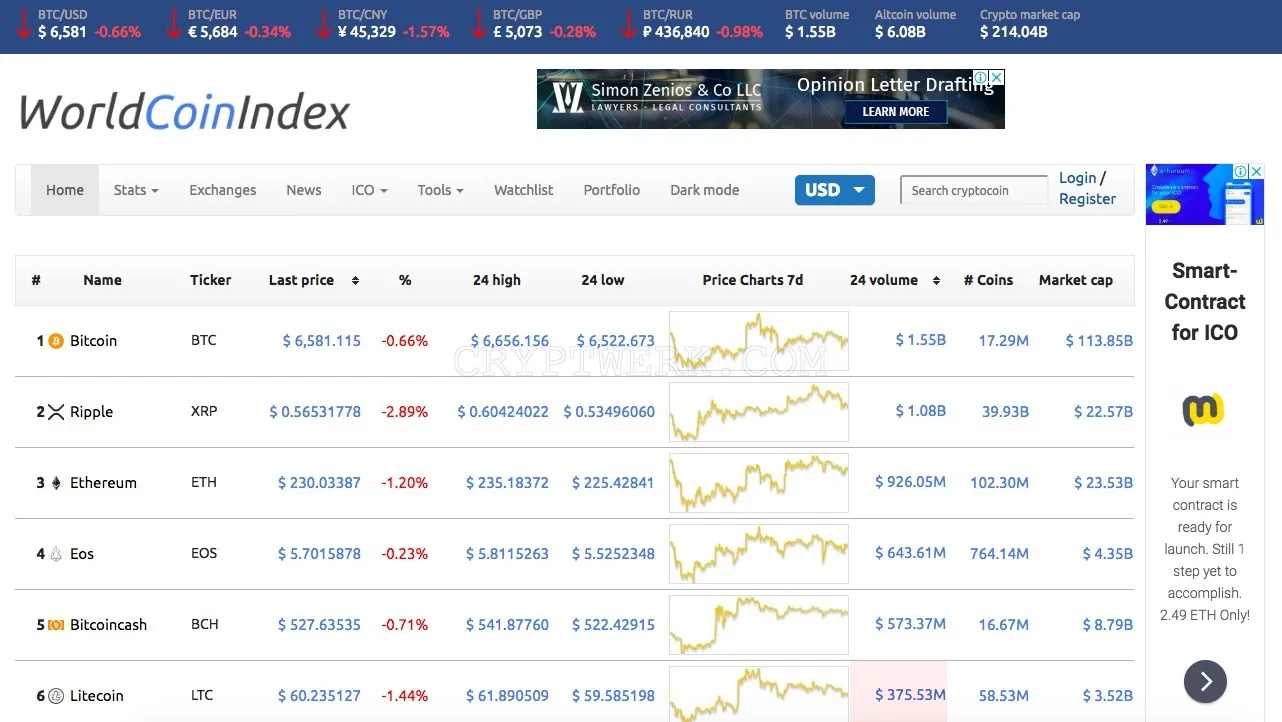Click Ripple percent change -2.89%

(x=405, y=412)
